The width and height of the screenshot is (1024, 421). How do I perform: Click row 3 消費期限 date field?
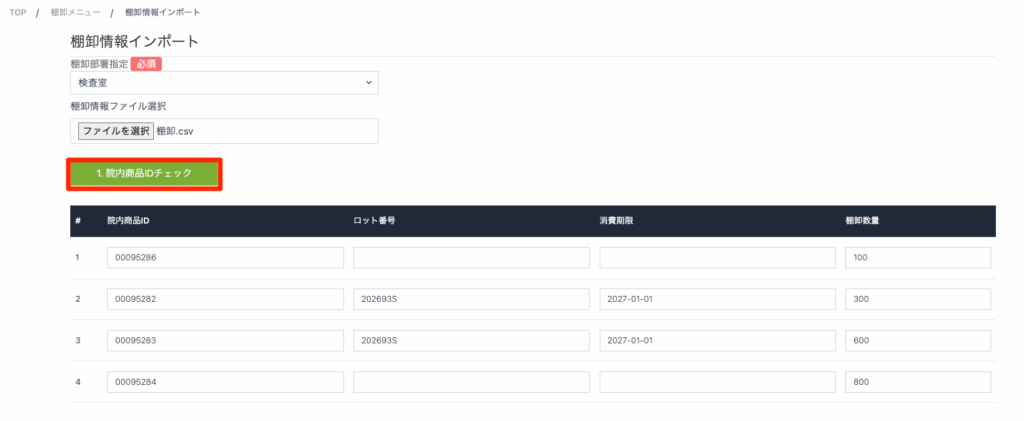pos(717,341)
